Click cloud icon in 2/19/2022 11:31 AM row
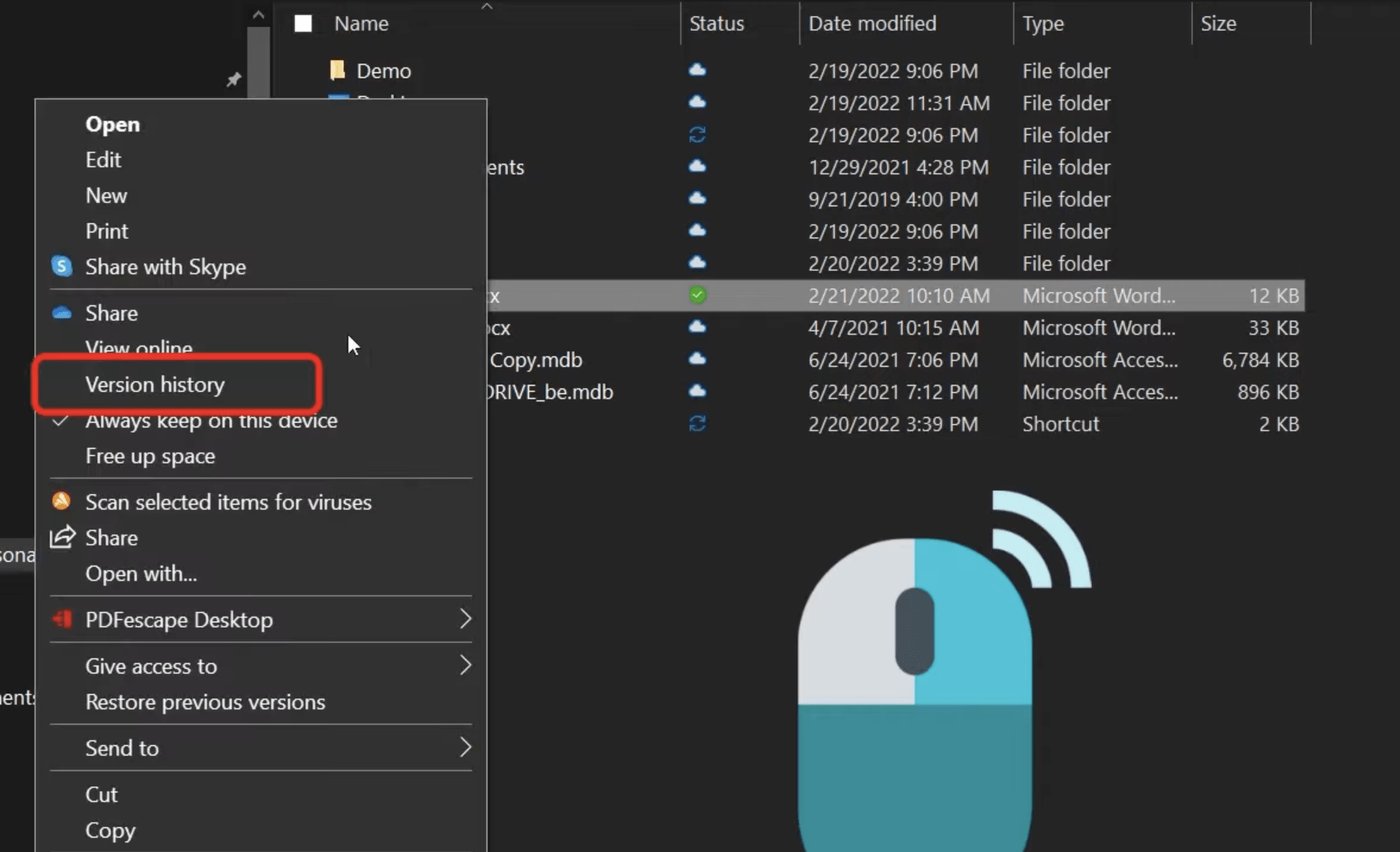The width and height of the screenshot is (1400, 852). (x=697, y=102)
